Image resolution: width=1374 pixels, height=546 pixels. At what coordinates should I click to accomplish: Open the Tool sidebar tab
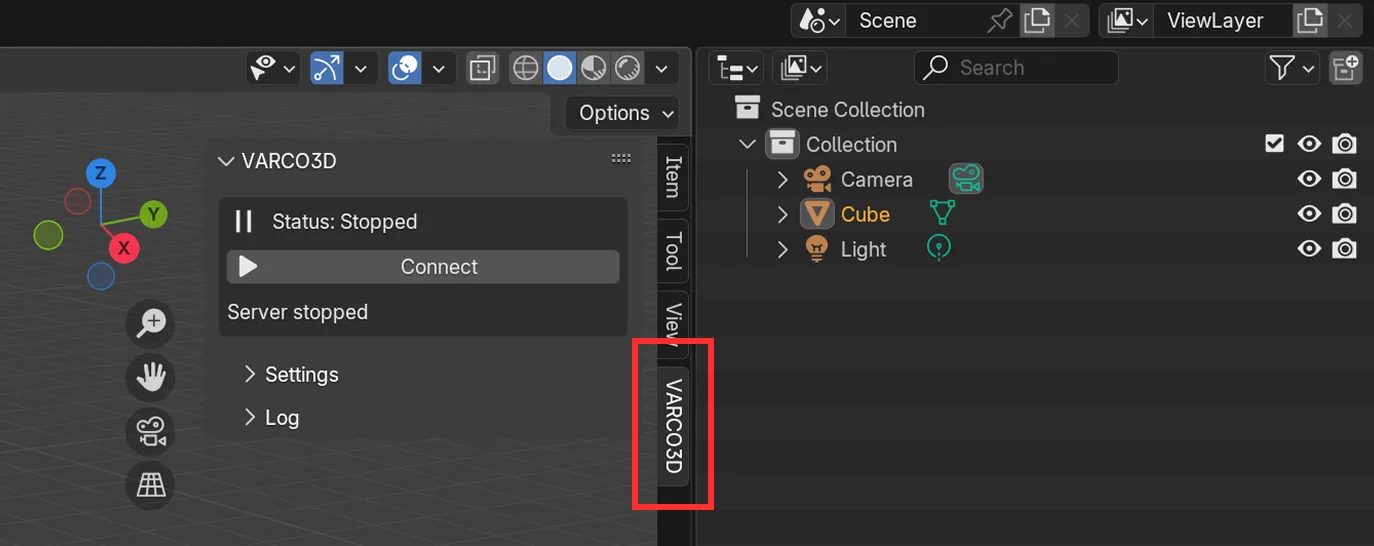tap(673, 251)
